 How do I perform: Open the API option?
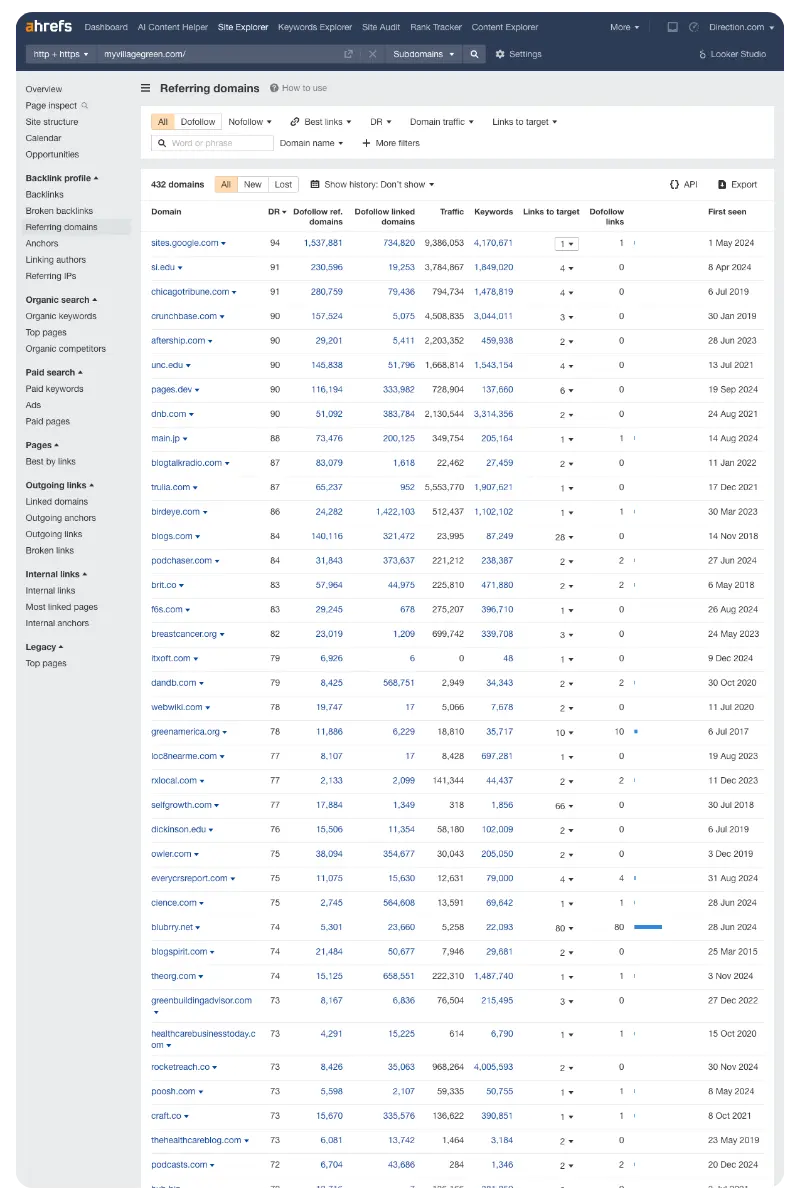pos(684,185)
